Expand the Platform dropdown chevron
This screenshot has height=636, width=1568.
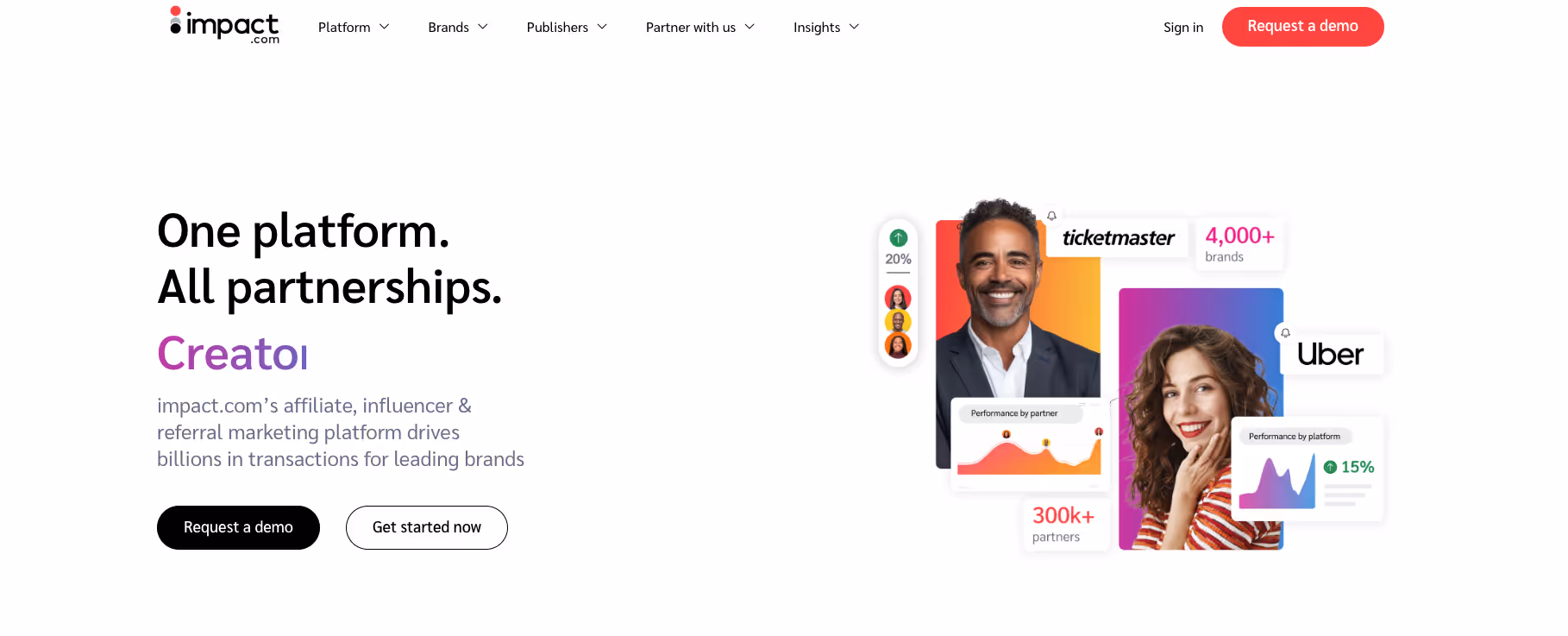click(x=385, y=27)
